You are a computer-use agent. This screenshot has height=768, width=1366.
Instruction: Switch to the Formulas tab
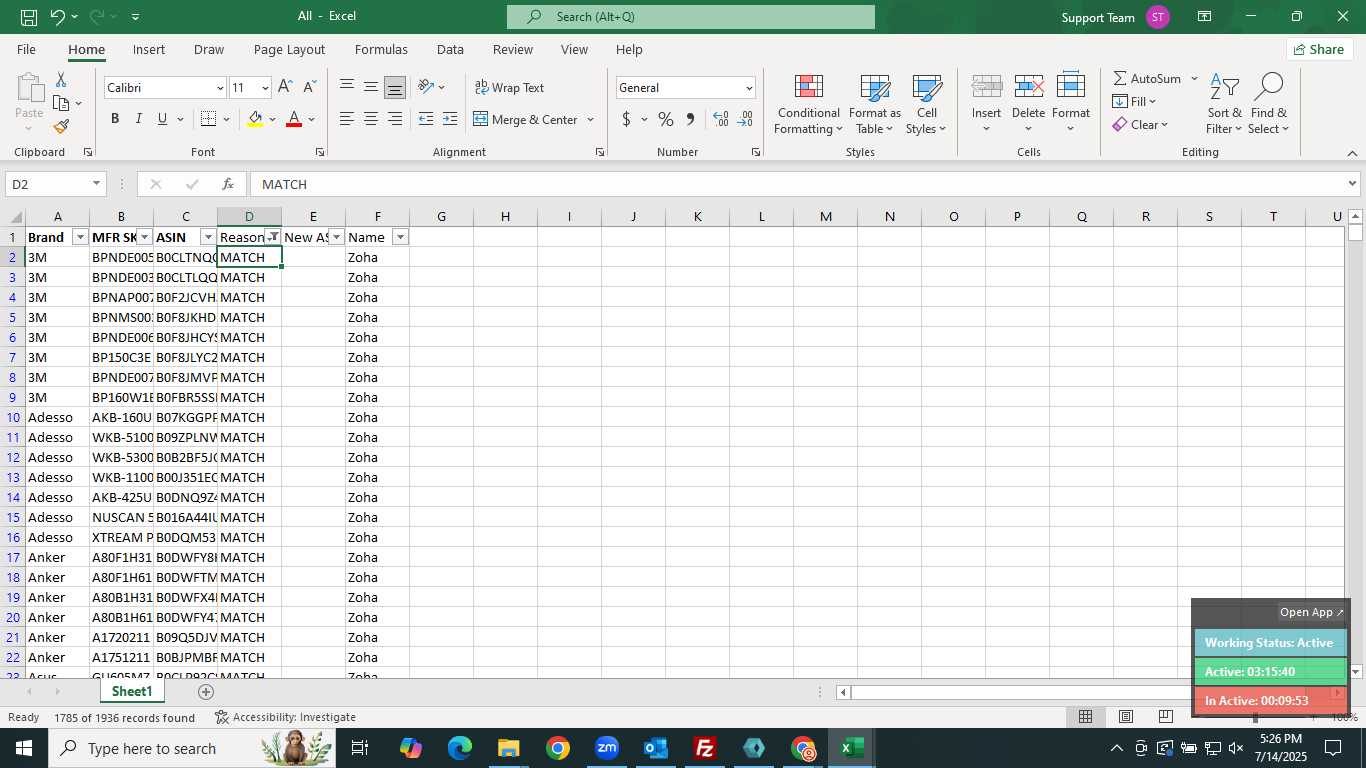coord(381,49)
